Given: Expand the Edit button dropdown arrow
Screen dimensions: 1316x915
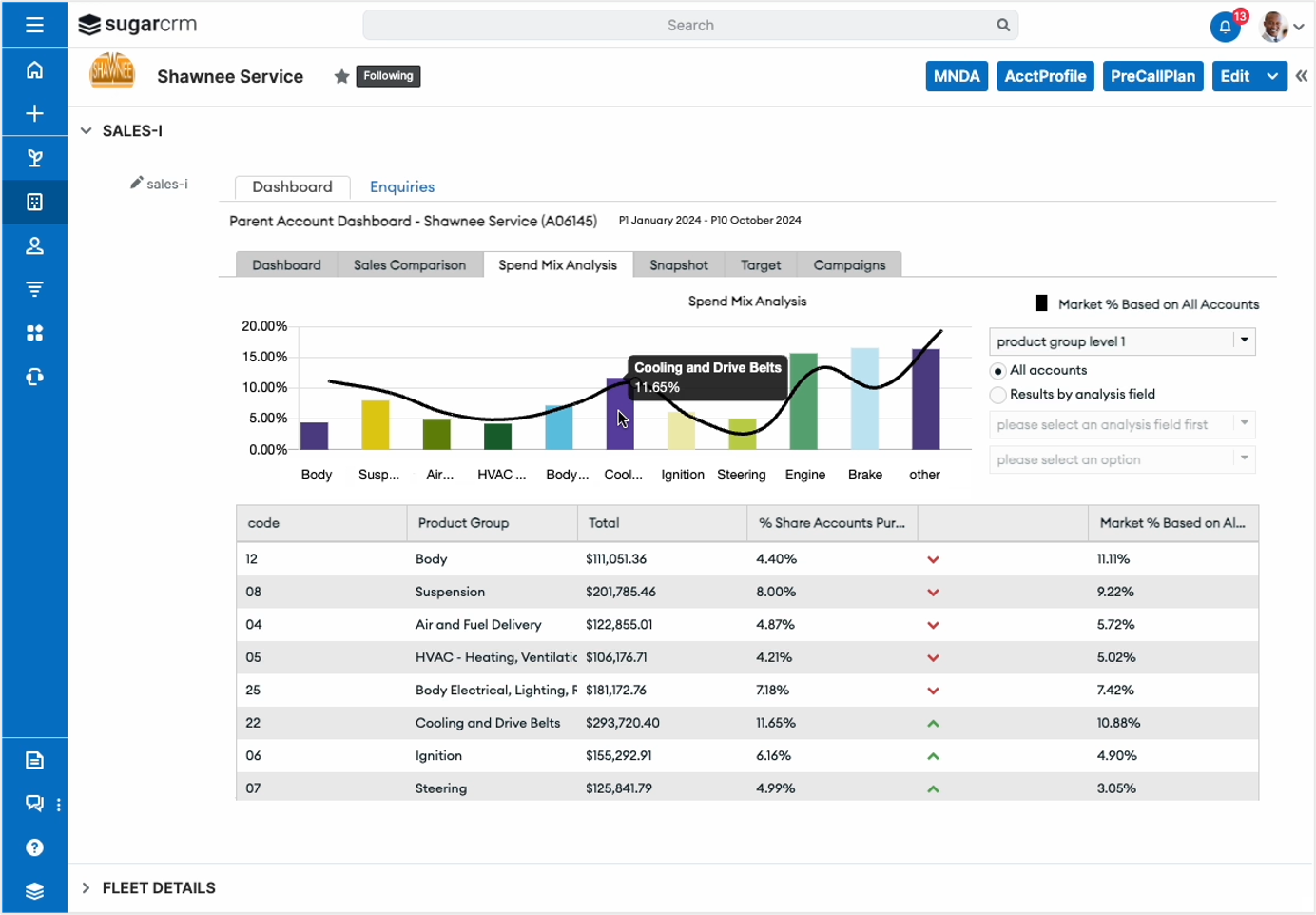Looking at the screenshot, I should (x=1272, y=76).
